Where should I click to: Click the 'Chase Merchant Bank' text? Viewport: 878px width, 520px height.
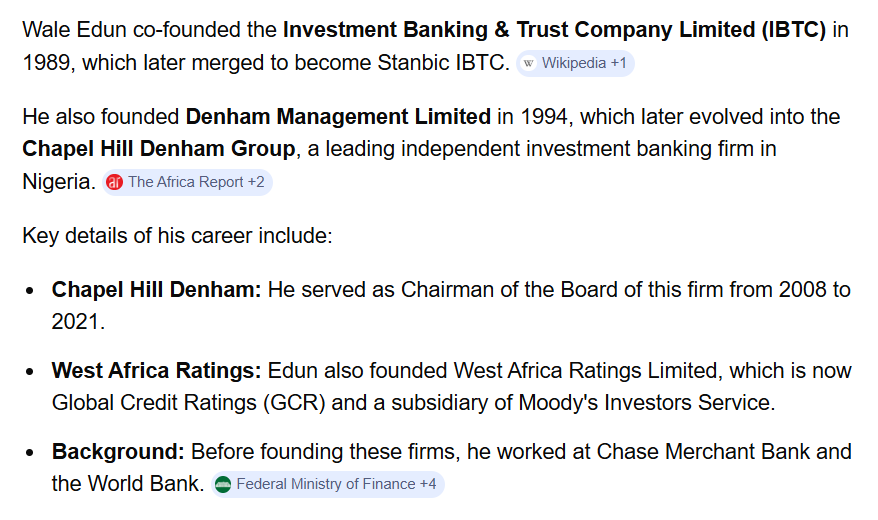pos(703,452)
